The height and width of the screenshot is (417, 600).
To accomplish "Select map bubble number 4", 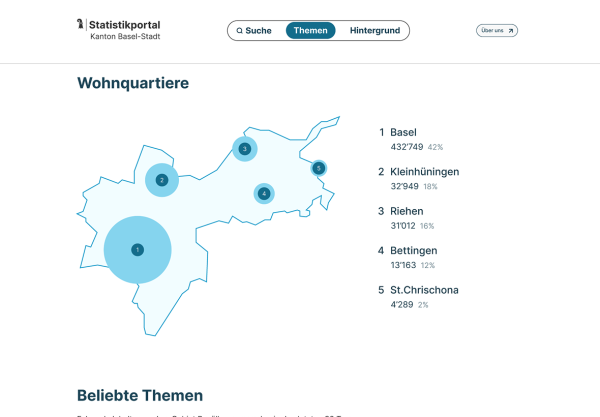I will coord(264,193).
